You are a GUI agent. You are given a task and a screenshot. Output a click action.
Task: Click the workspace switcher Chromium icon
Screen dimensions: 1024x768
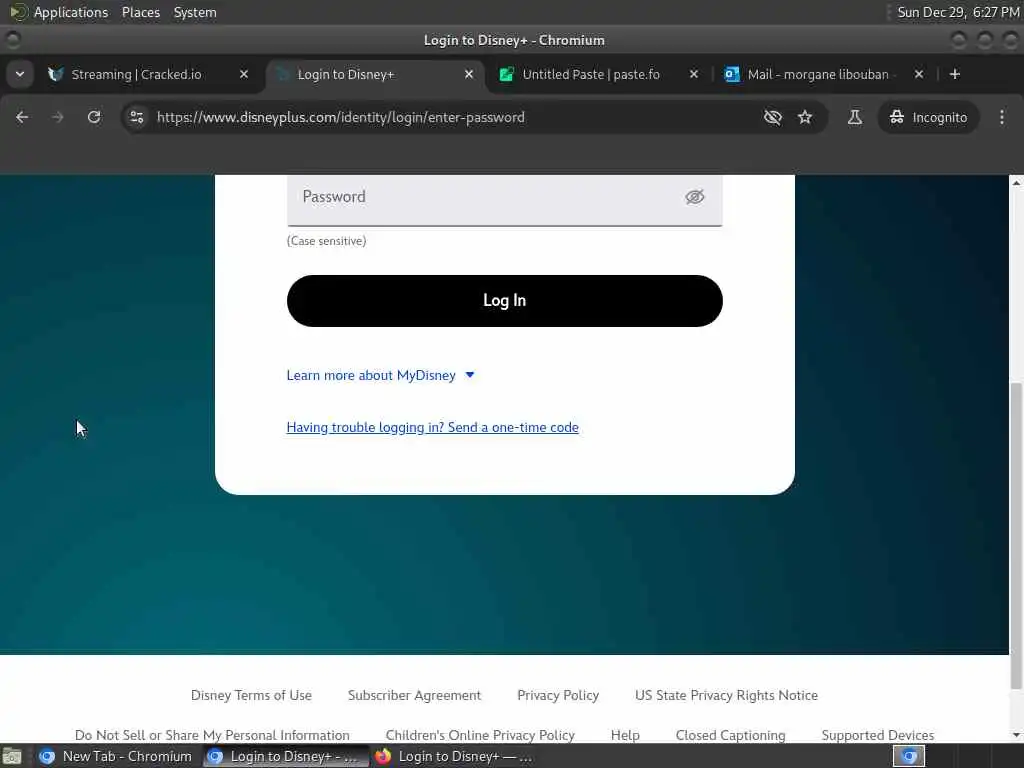click(908, 756)
